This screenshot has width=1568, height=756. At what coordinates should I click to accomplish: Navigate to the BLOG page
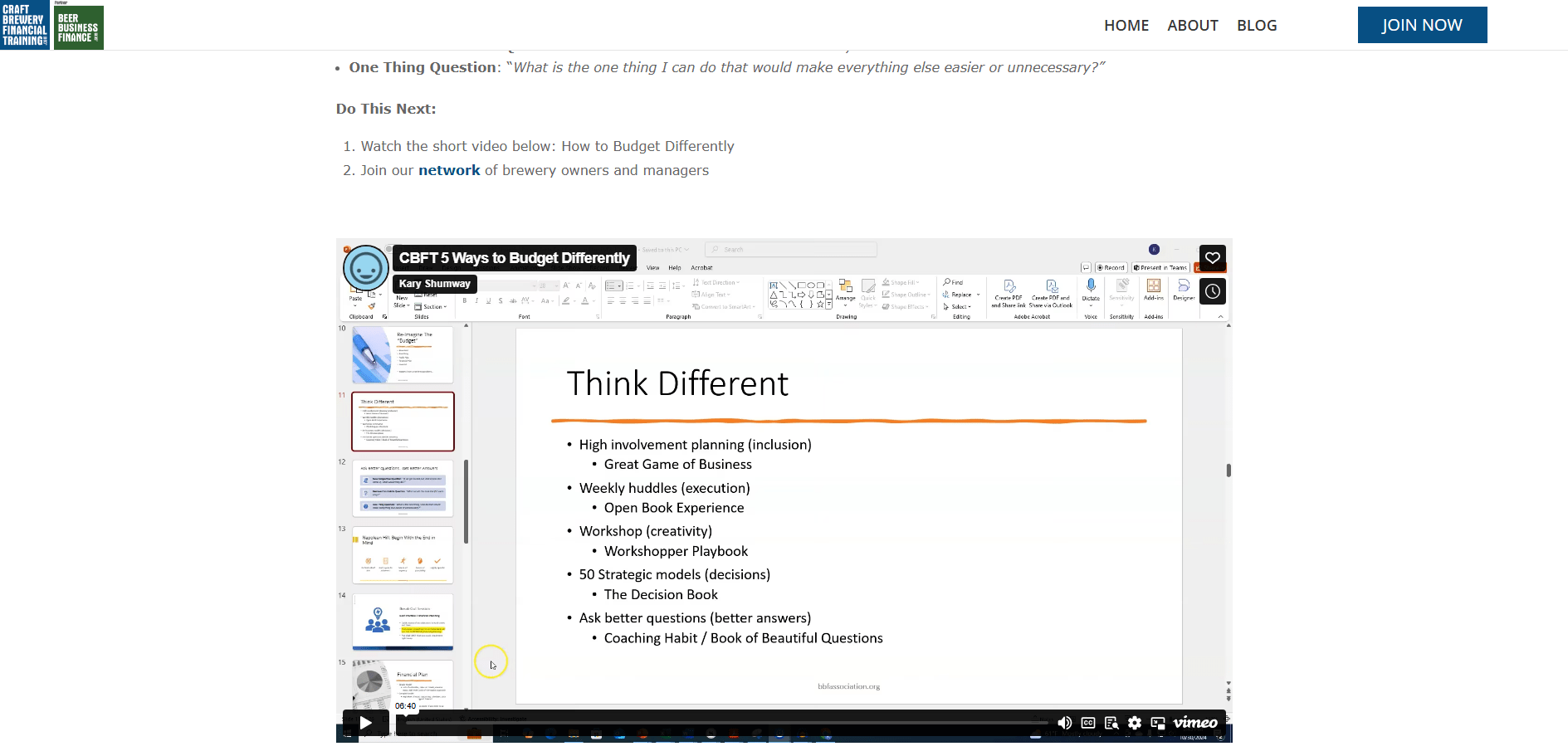[1257, 26]
